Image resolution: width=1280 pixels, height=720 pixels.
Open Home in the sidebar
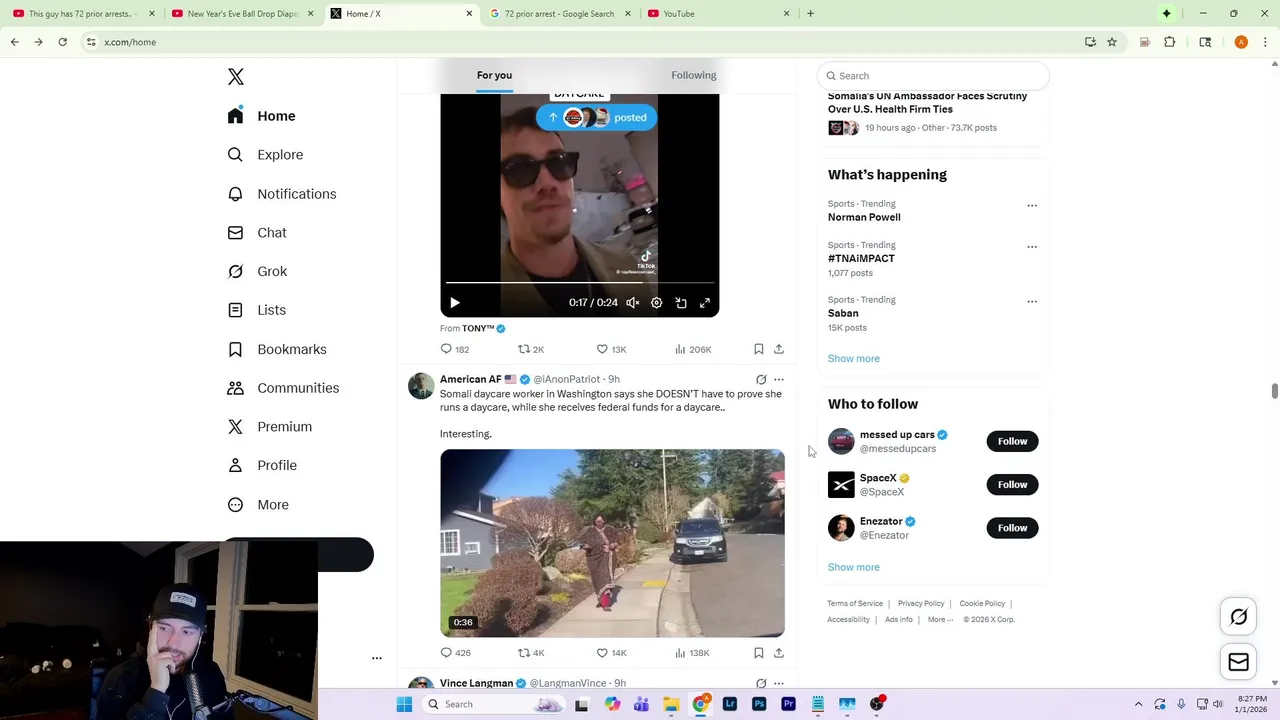click(x=261, y=116)
